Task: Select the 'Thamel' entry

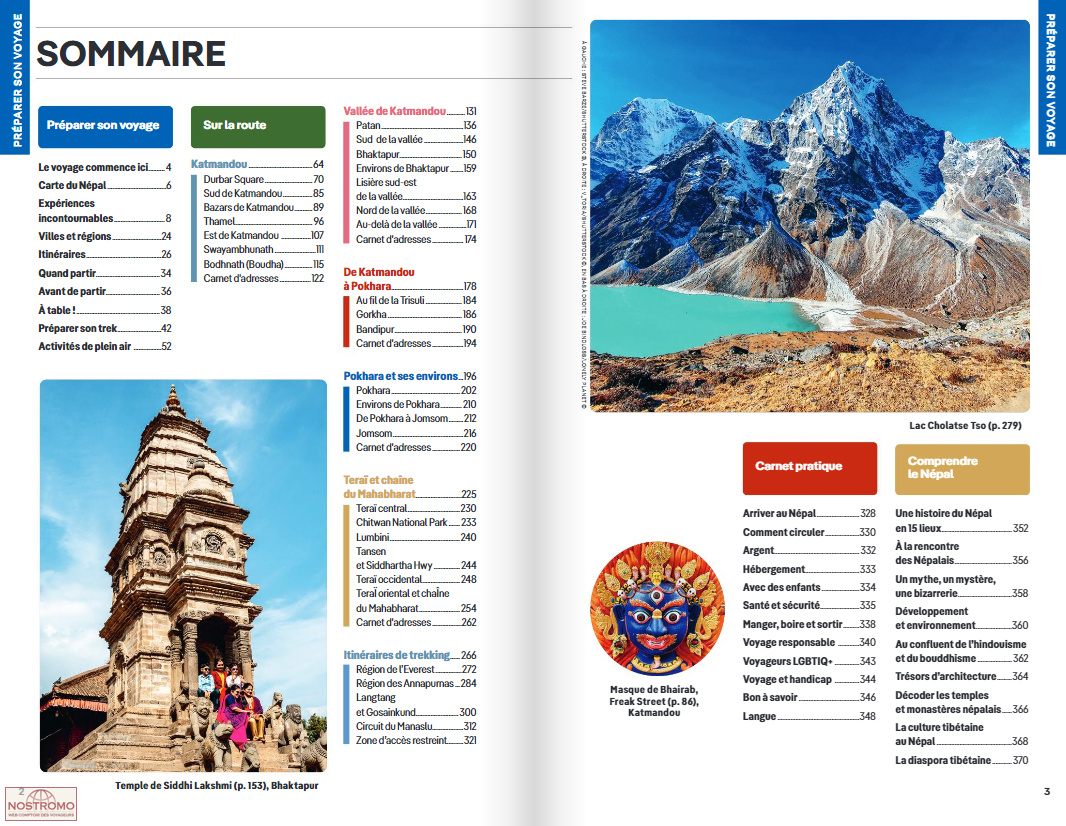Action: (264, 222)
